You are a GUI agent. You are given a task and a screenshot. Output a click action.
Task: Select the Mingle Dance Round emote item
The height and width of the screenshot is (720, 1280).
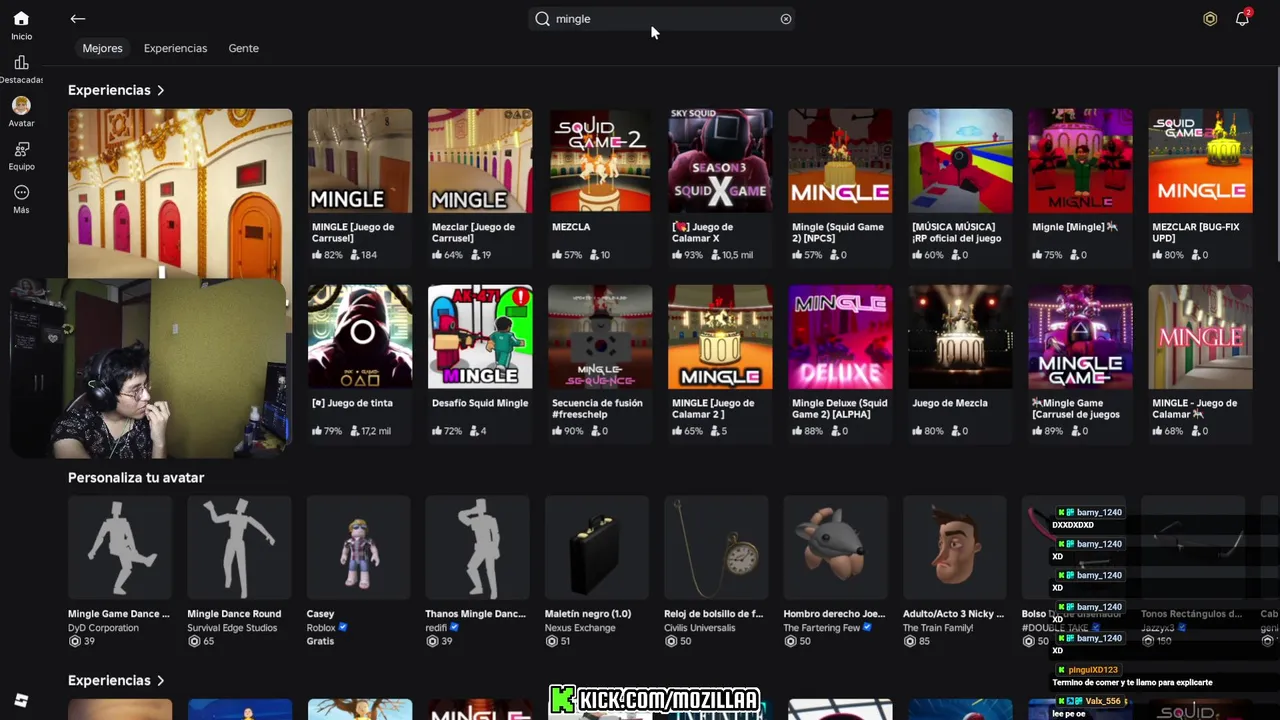click(239, 571)
